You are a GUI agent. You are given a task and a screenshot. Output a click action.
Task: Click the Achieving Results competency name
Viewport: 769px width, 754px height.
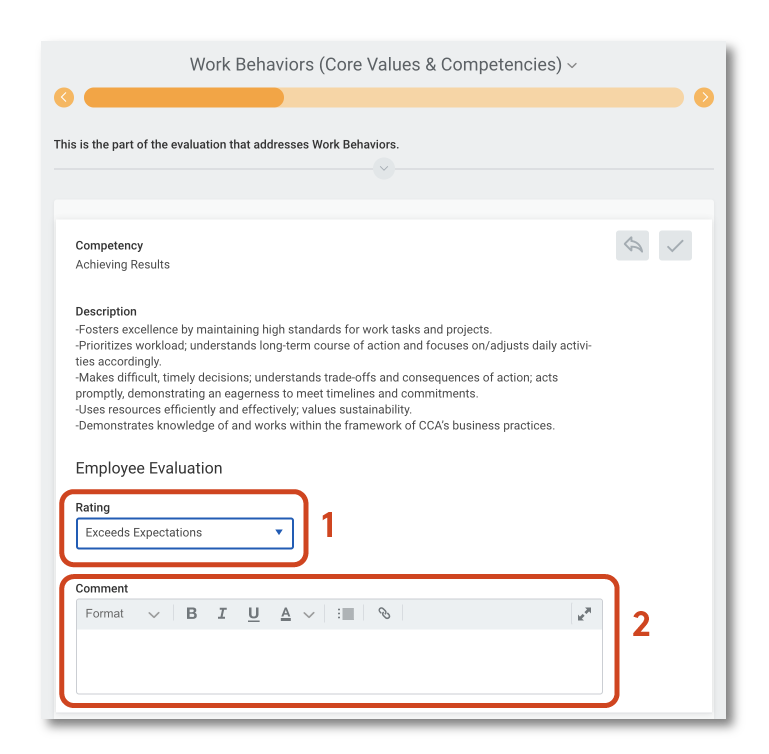pyautogui.click(x=123, y=265)
